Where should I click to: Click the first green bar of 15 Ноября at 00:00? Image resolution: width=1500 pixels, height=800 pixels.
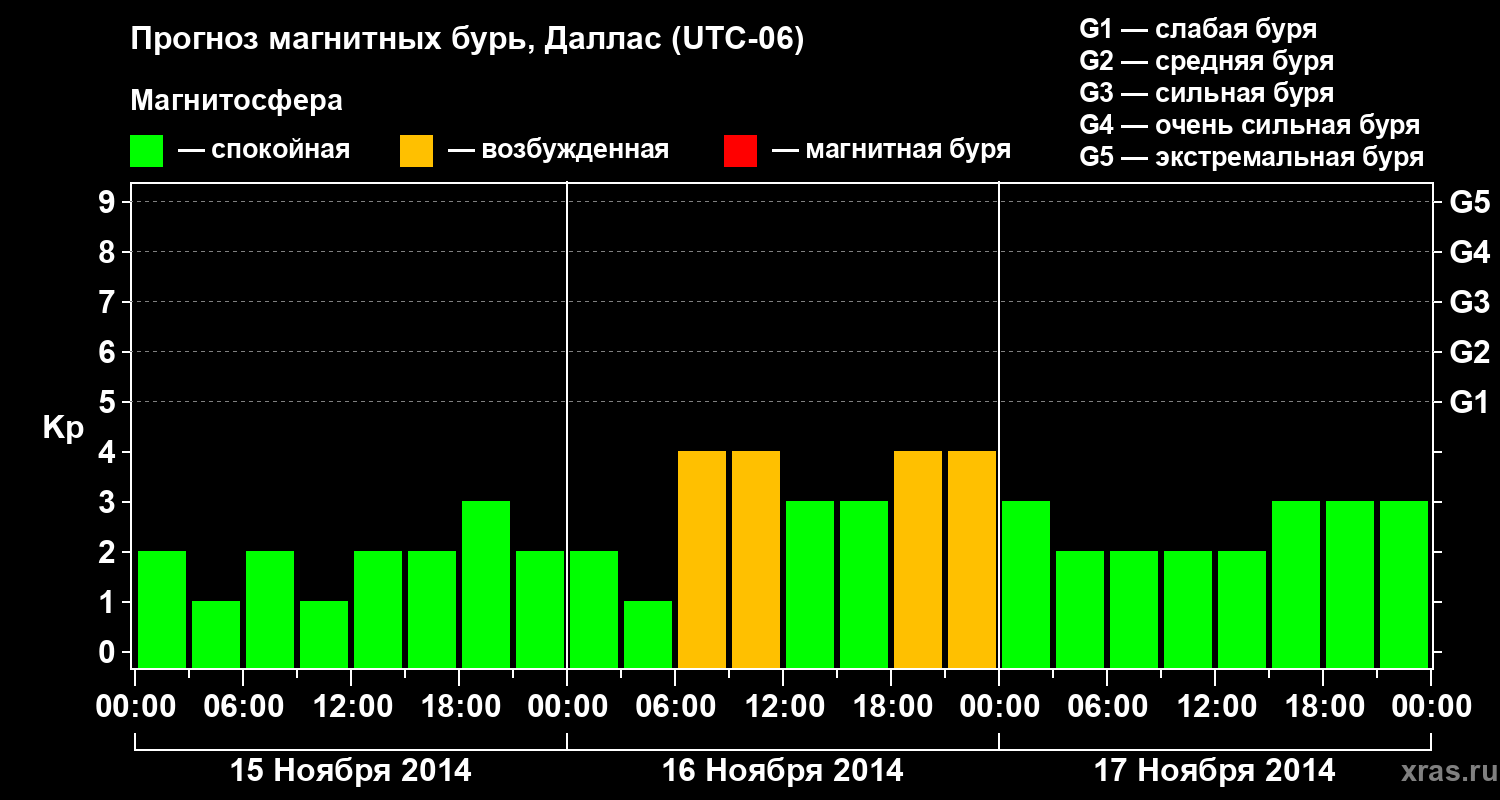[x=162, y=609]
